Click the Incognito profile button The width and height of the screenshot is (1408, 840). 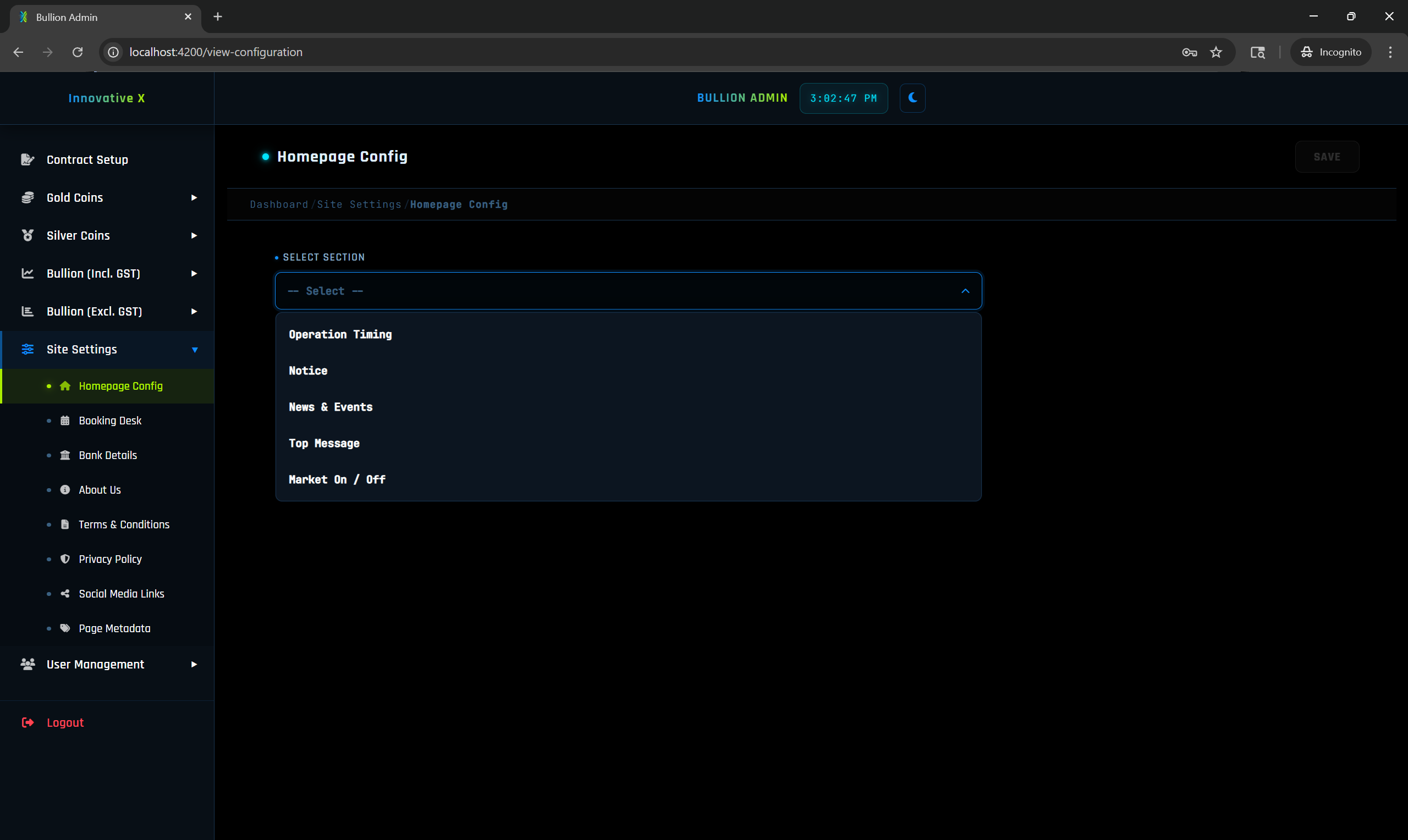(1330, 52)
